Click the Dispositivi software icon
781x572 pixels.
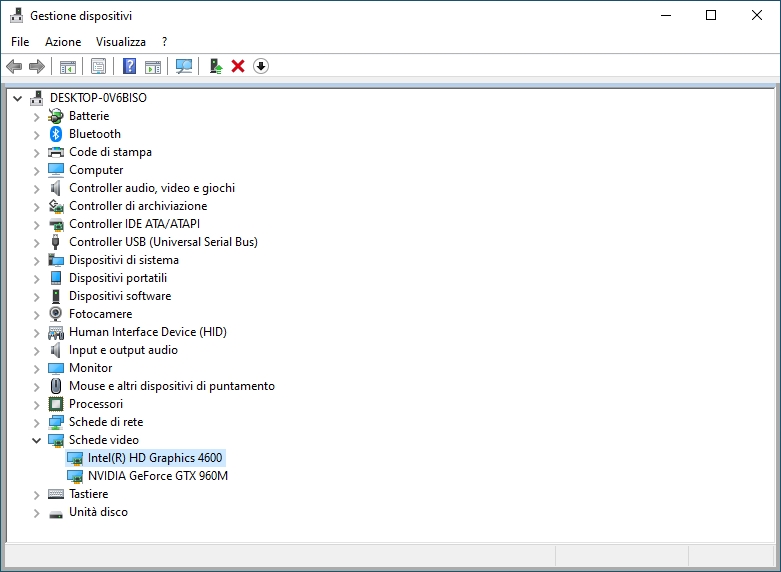point(56,296)
